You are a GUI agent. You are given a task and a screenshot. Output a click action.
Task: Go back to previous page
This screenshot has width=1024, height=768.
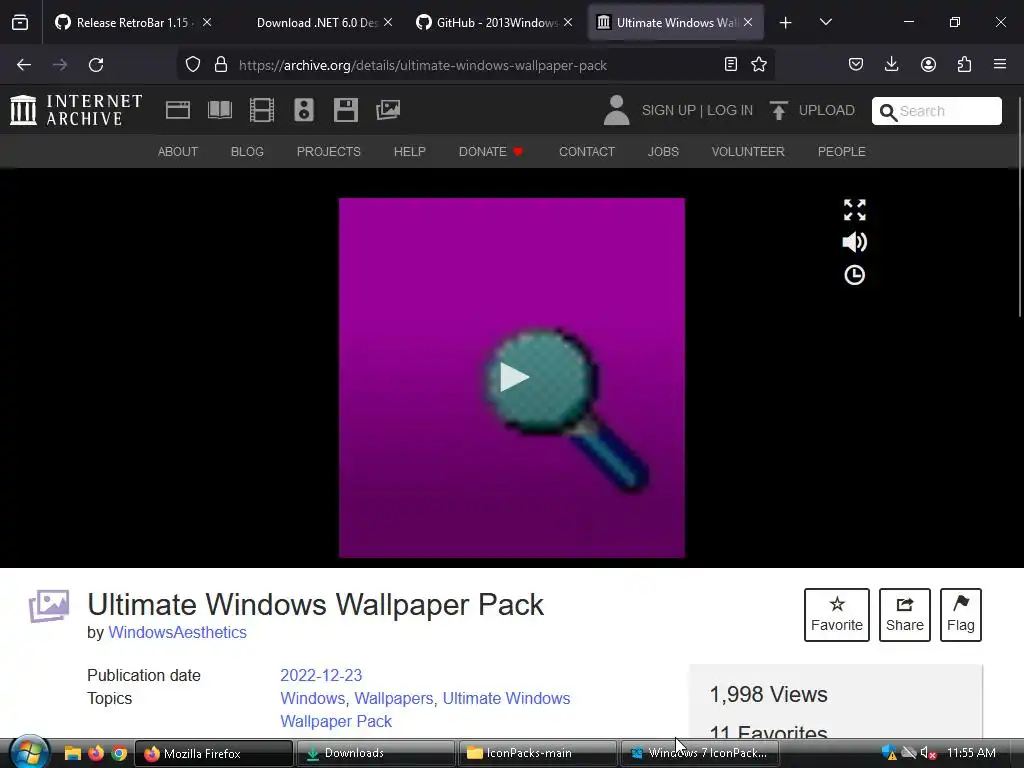(x=24, y=65)
